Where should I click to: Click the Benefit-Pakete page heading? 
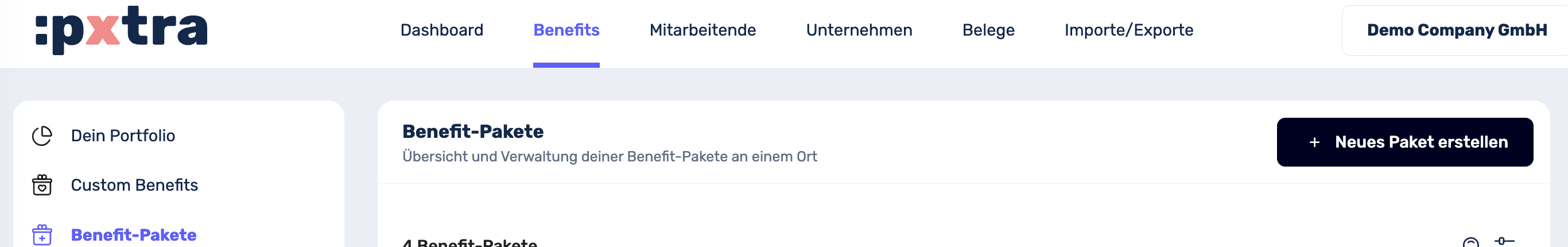click(x=473, y=131)
